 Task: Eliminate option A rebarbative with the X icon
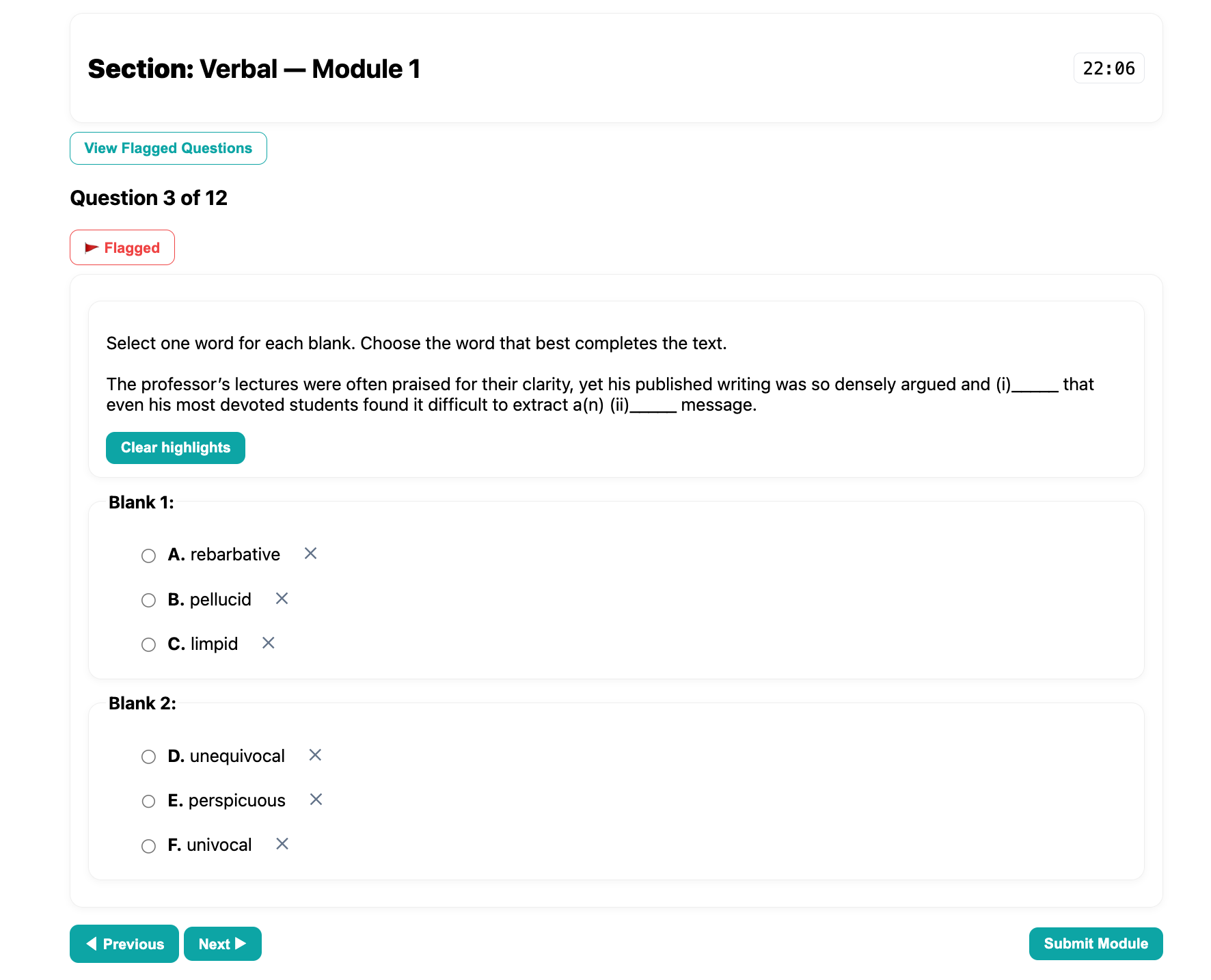310,554
